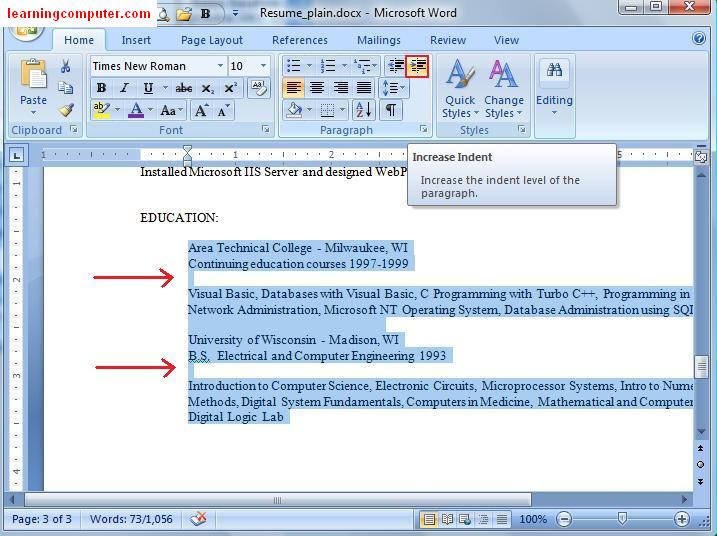Open the Home tab
The height and width of the screenshot is (536, 717).
[x=79, y=40]
